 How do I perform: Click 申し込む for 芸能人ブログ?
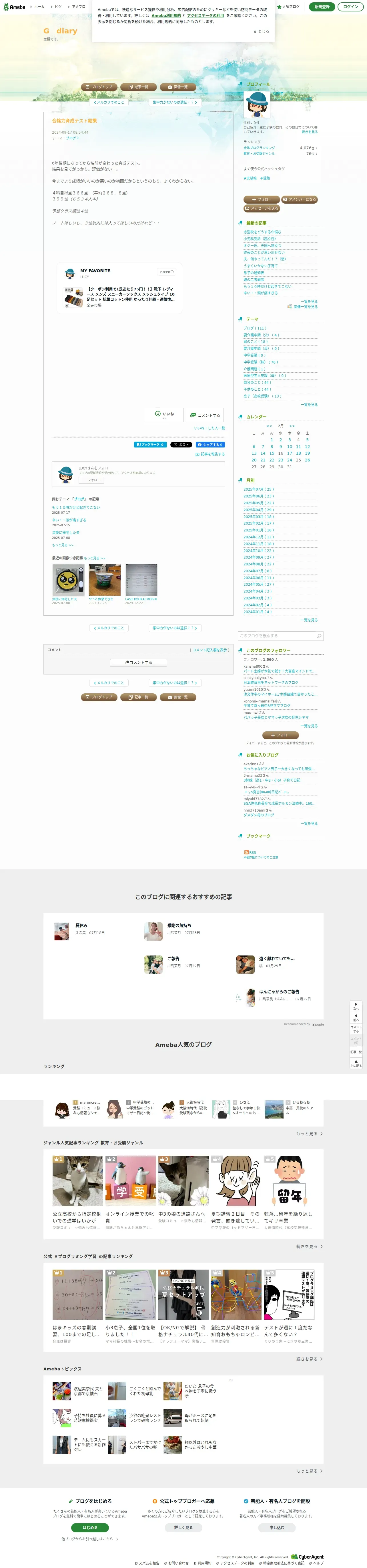tap(277, 1527)
